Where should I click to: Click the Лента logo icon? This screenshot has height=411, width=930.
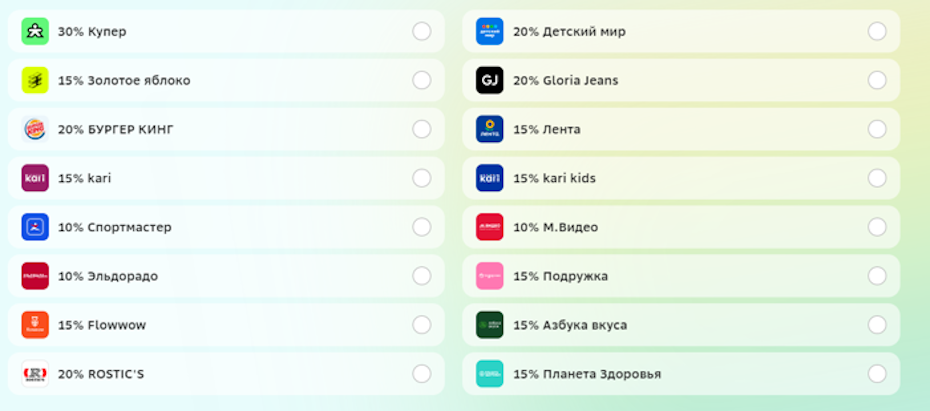point(490,129)
